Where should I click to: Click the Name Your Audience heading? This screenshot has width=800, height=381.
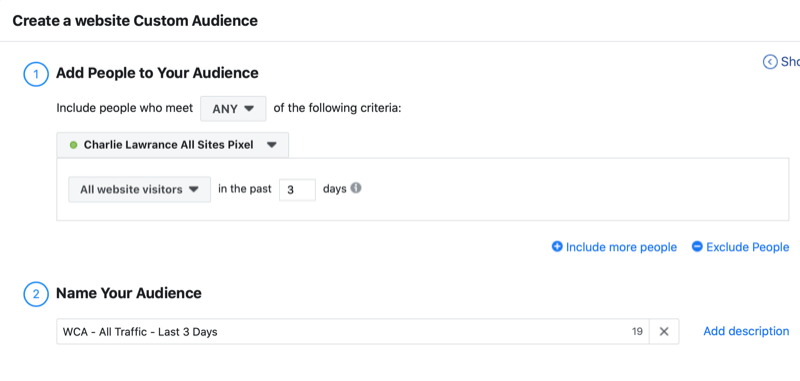[x=129, y=293]
